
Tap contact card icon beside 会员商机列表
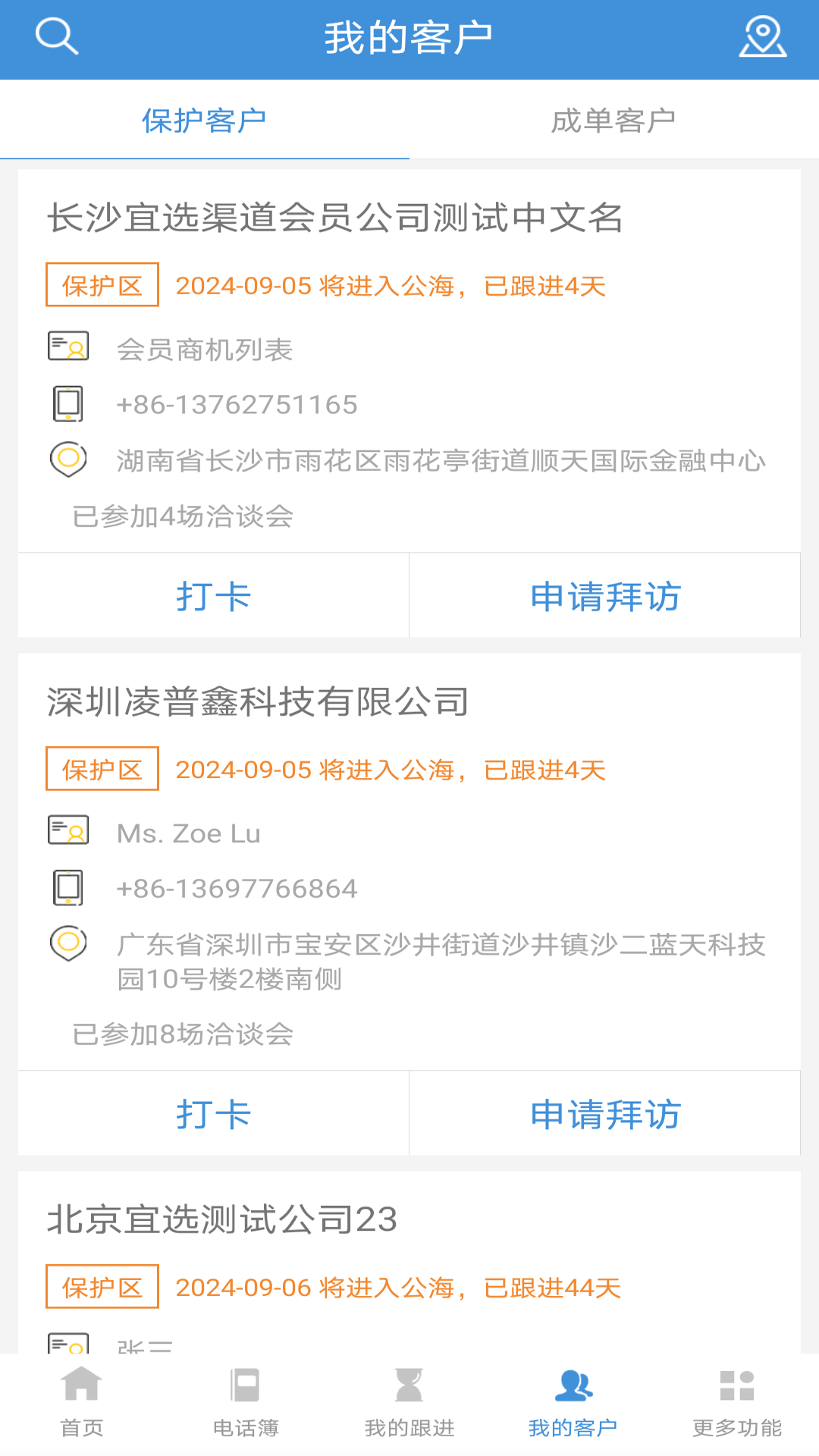[68, 347]
